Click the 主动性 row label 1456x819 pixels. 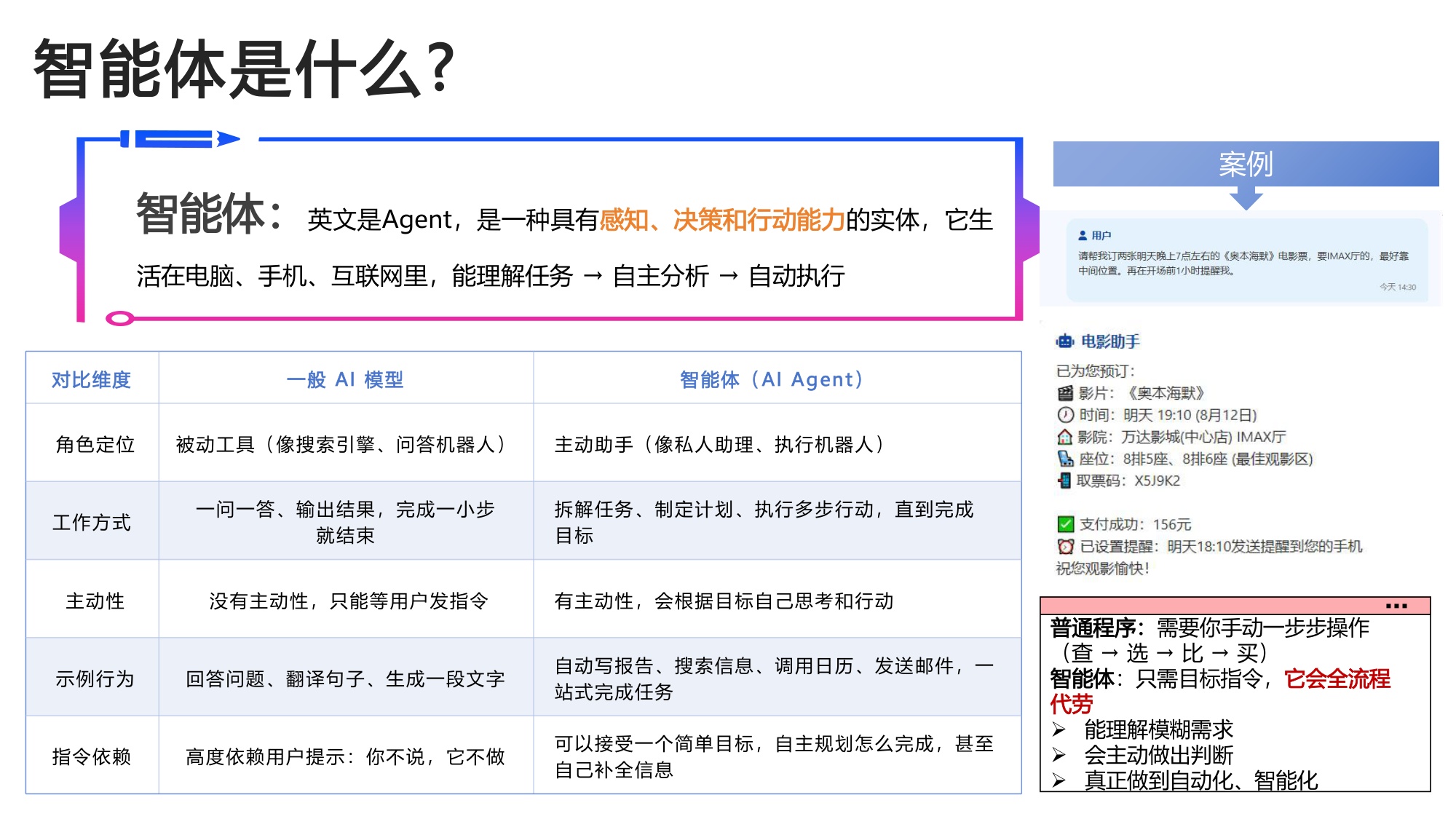[95, 601]
